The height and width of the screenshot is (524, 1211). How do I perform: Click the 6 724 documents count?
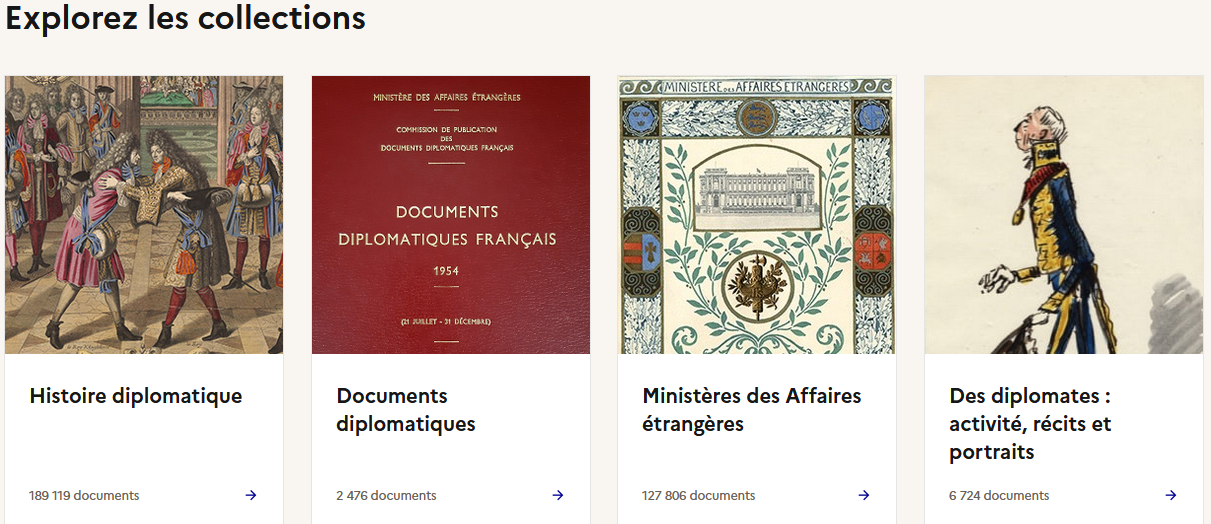(999, 496)
